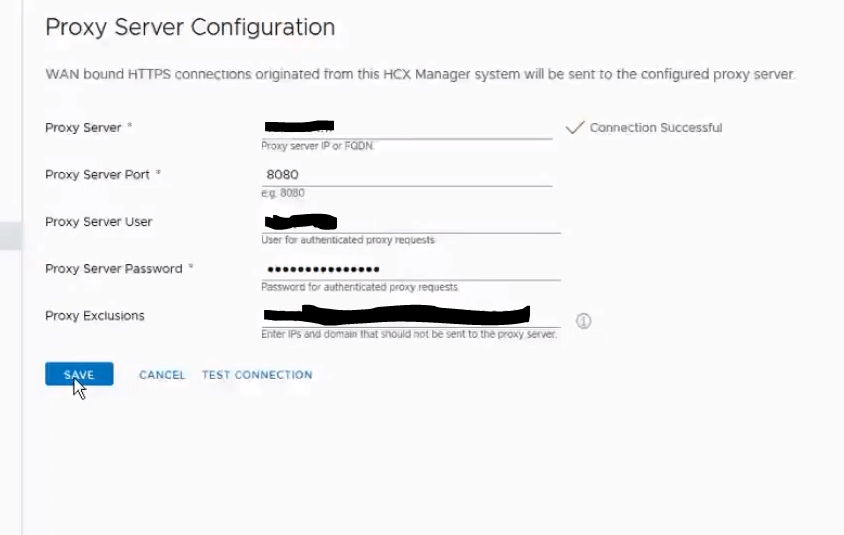Click the "Connection Successful" status text
Screen dimensions: 844x535
coord(655,128)
